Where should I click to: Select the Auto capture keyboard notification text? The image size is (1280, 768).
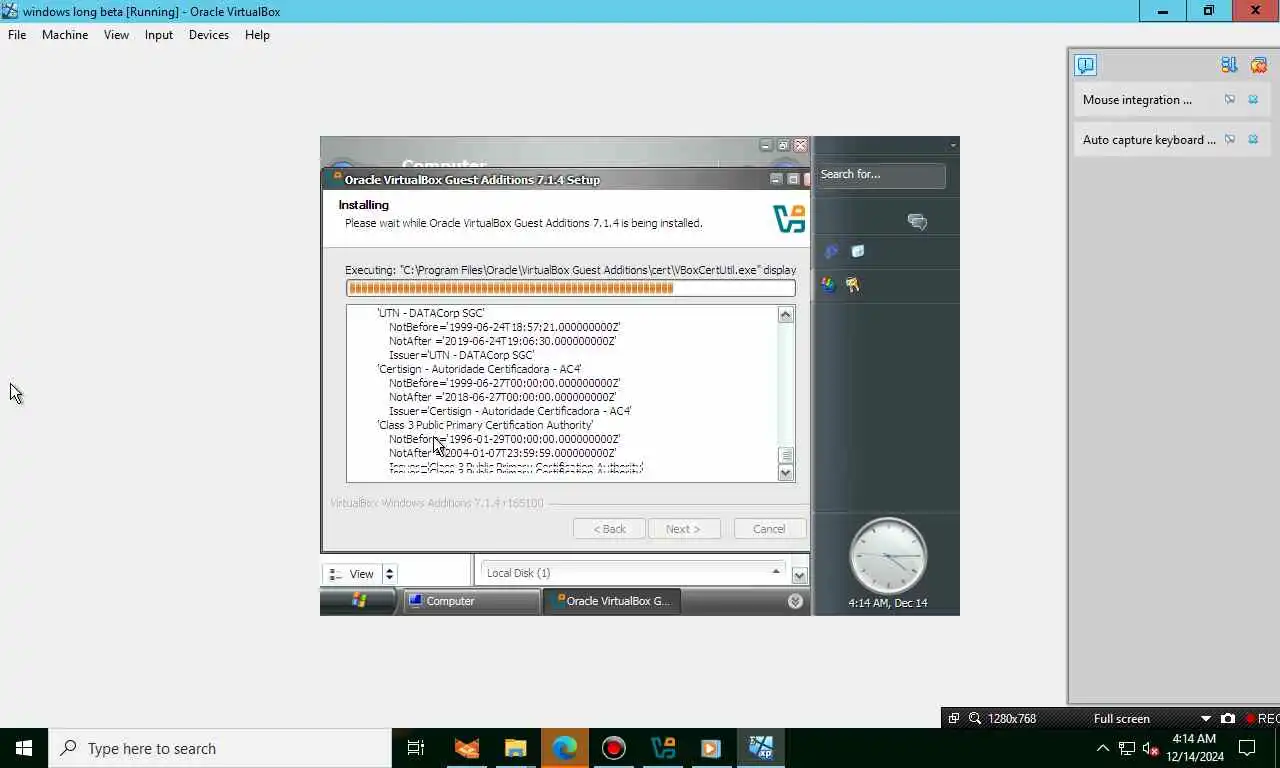(x=1149, y=140)
